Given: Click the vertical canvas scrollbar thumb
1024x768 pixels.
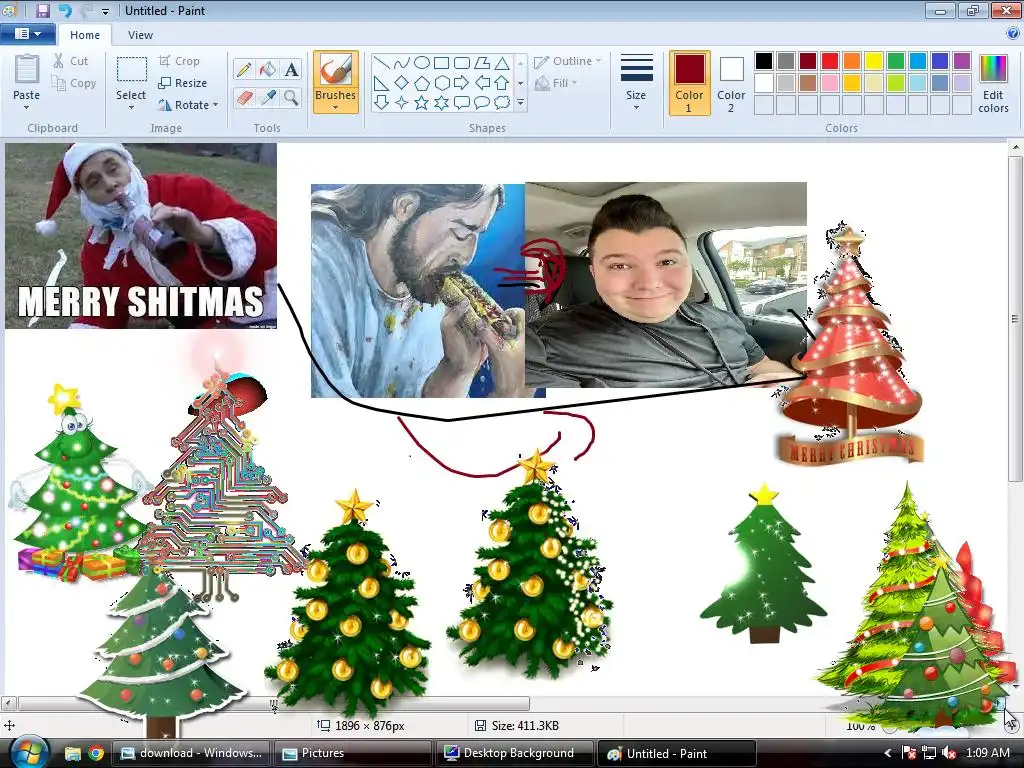Looking at the screenshot, I should click(1016, 319).
